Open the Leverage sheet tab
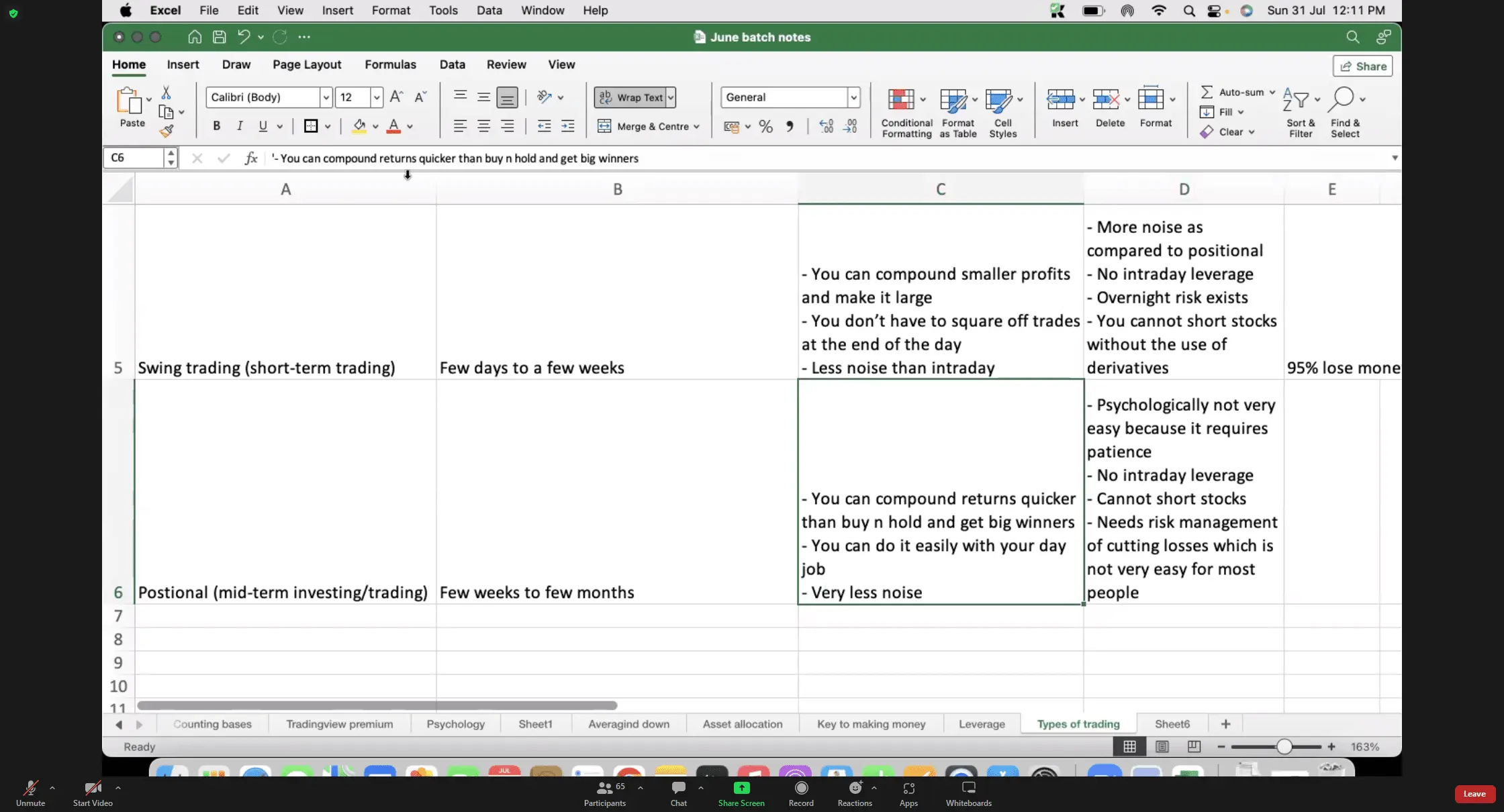The width and height of the screenshot is (1504, 812). [982, 724]
